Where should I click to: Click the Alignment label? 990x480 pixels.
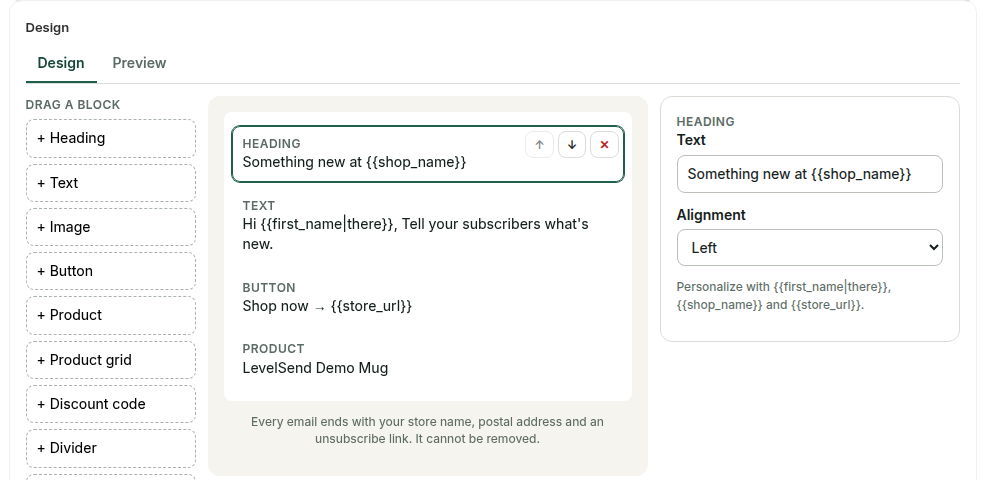(x=711, y=215)
